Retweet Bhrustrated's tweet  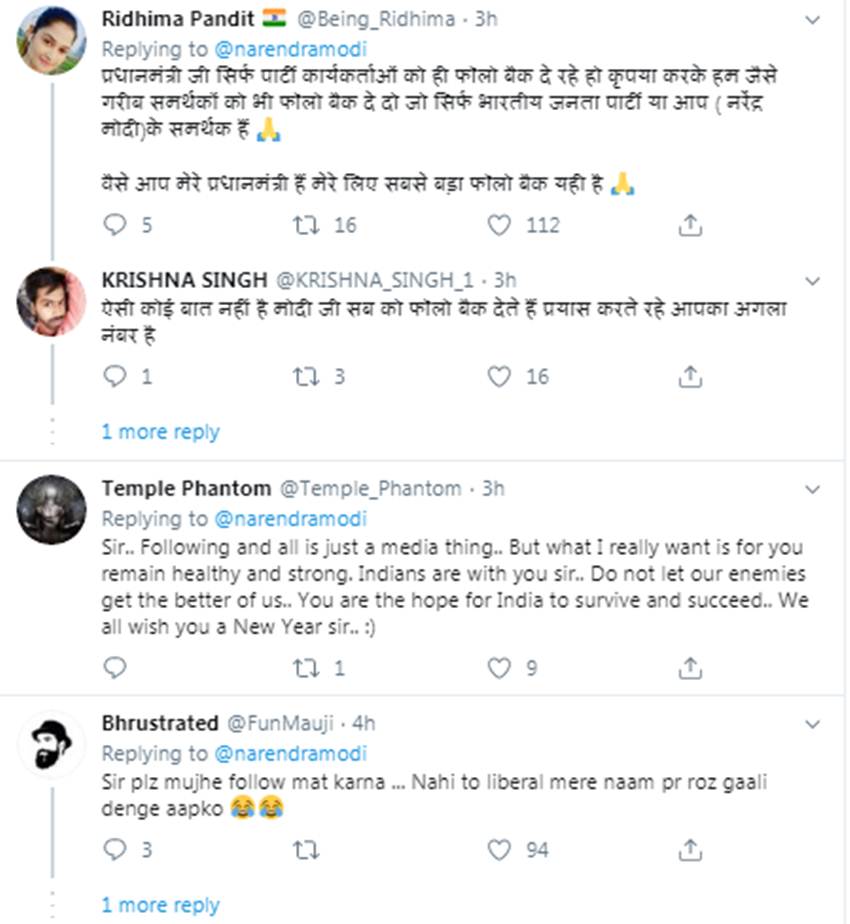tap(306, 850)
